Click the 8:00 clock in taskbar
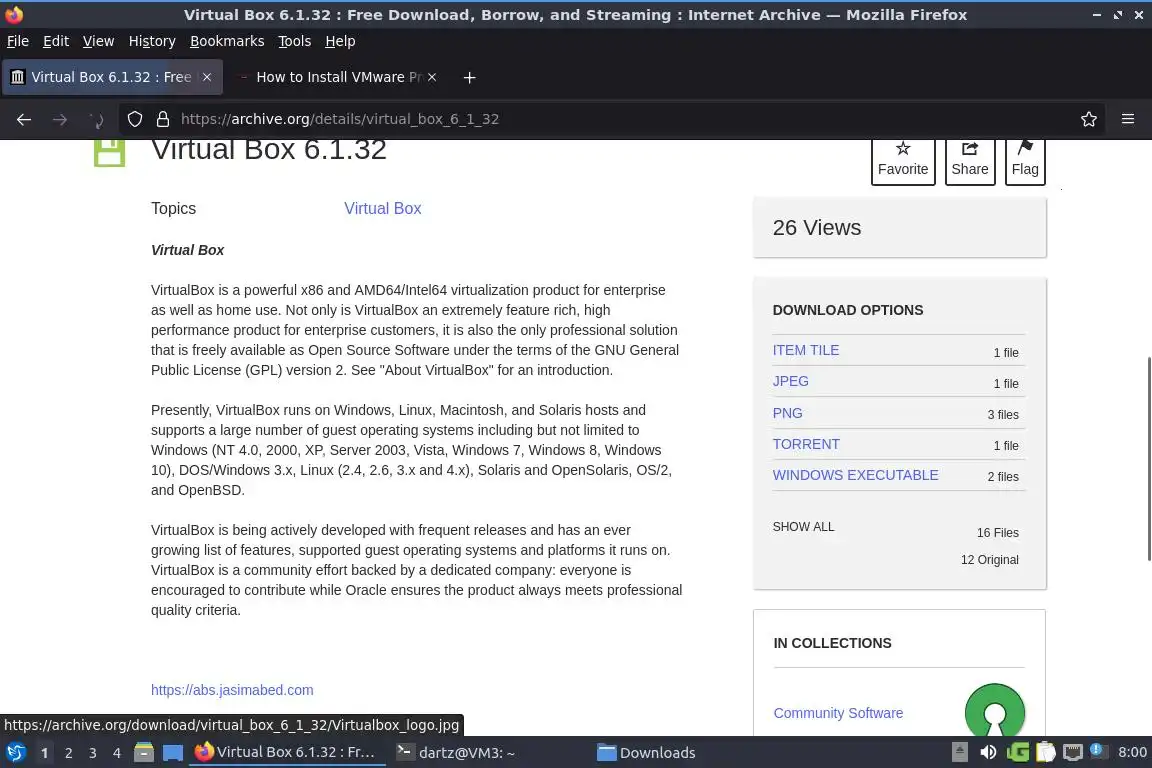The height and width of the screenshot is (768, 1152). pyautogui.click(x=1132, y=752)
